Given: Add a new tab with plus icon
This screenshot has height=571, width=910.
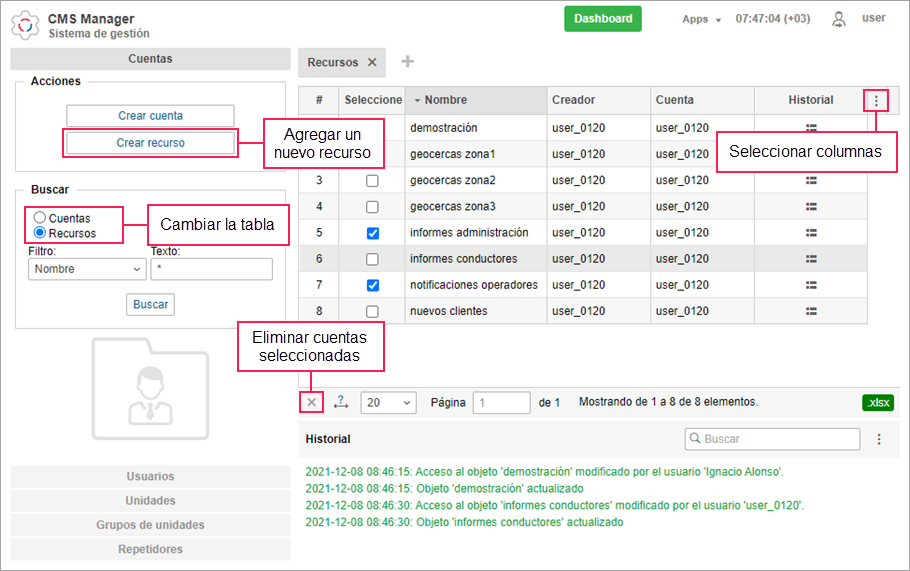Looking at the screenshot, I should coord(408,61).
